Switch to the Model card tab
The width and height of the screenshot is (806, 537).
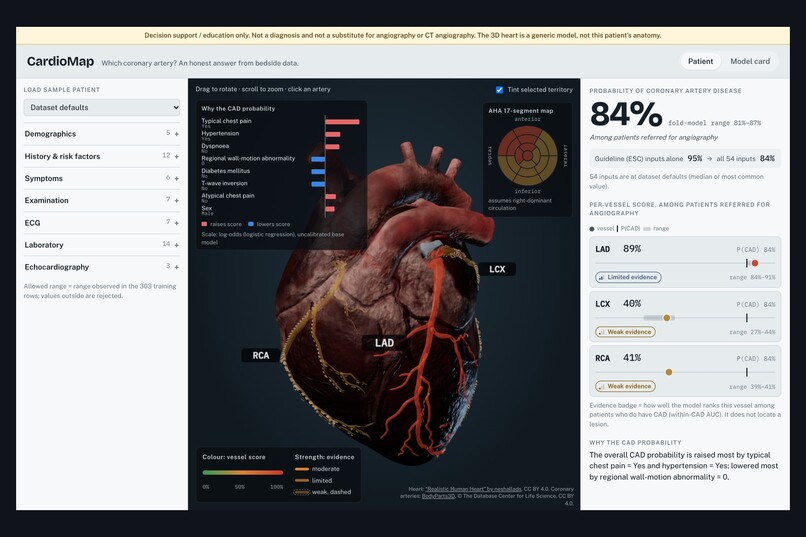click(x=750, y=61)
